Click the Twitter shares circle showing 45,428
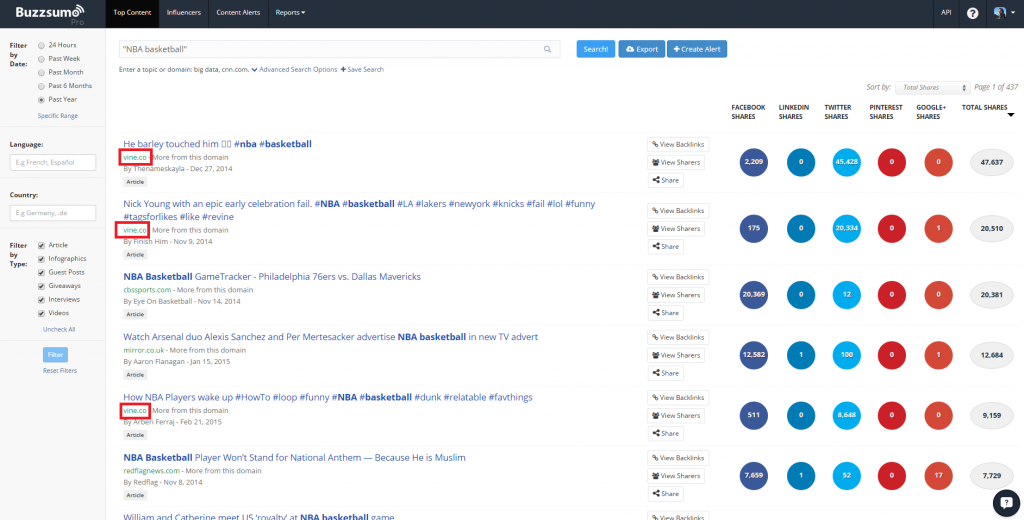 tap(846, 162)
